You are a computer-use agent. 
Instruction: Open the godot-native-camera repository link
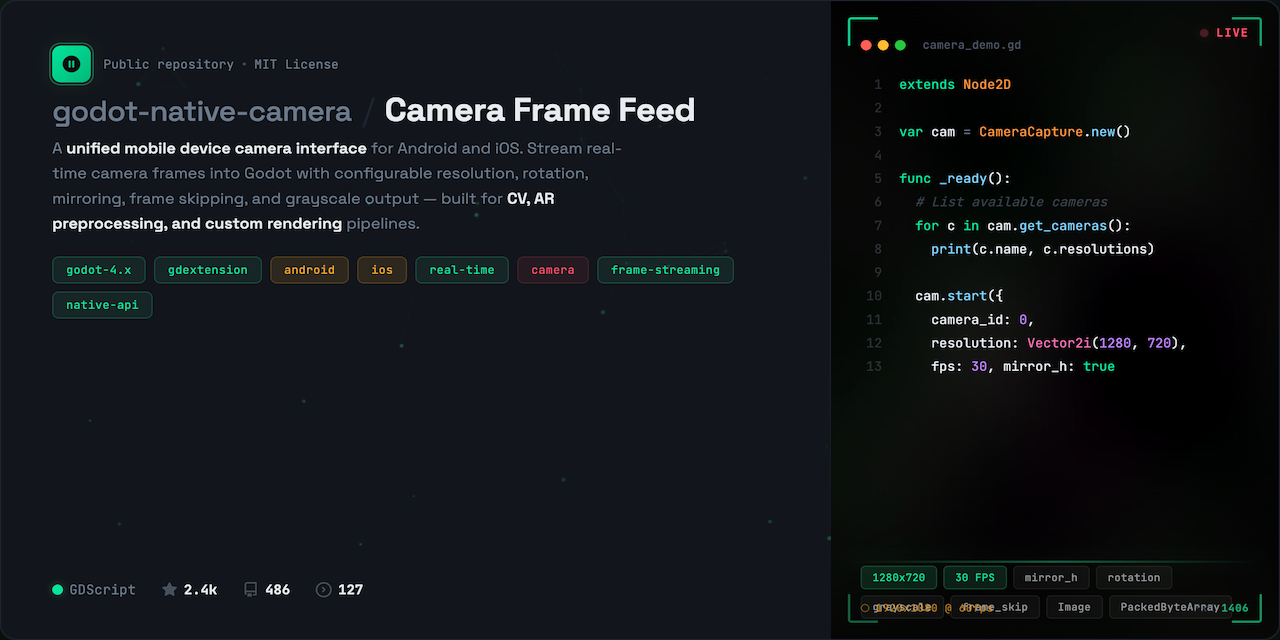[202, 110]
